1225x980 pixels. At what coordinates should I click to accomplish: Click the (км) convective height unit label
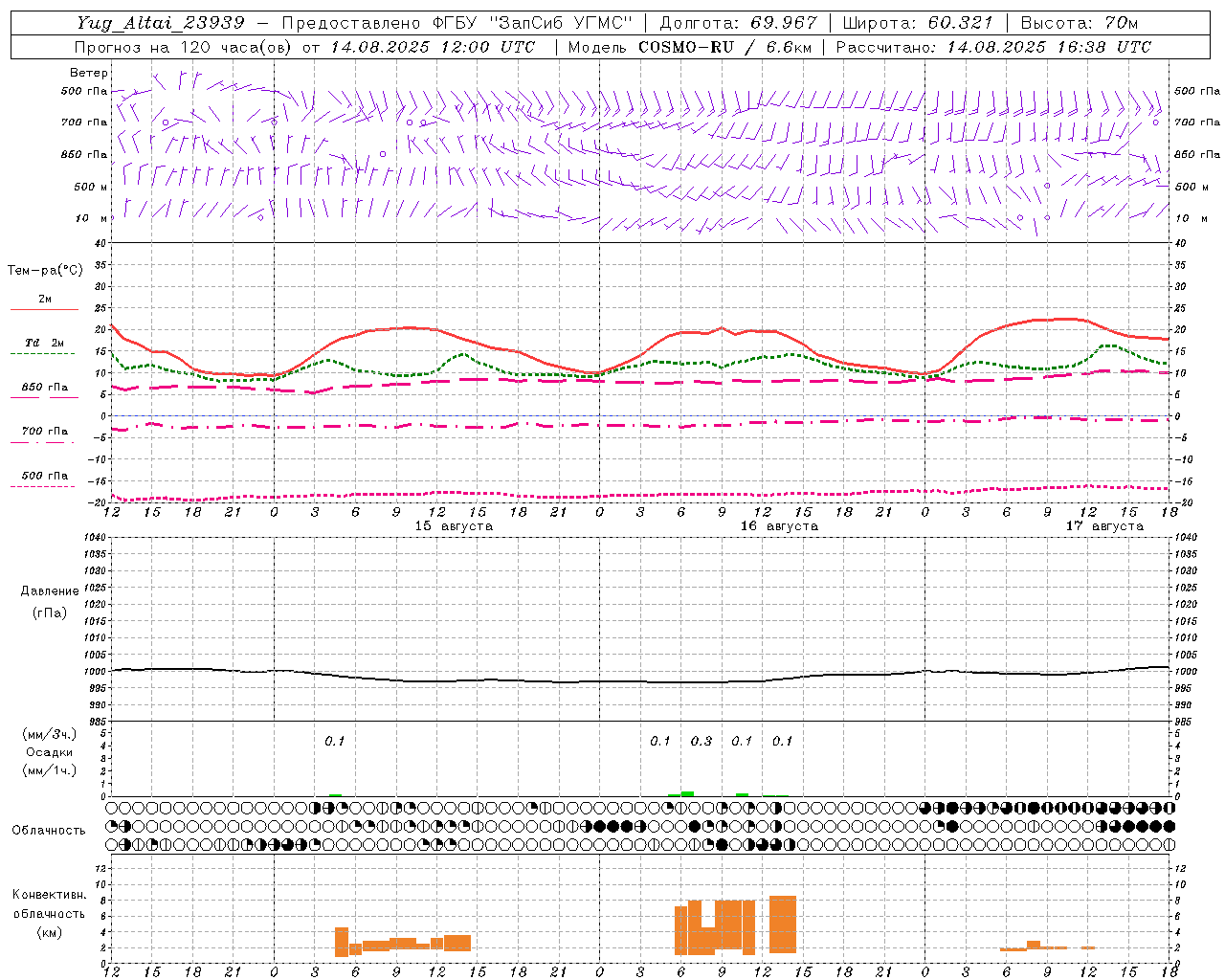(x=49, y=931)
